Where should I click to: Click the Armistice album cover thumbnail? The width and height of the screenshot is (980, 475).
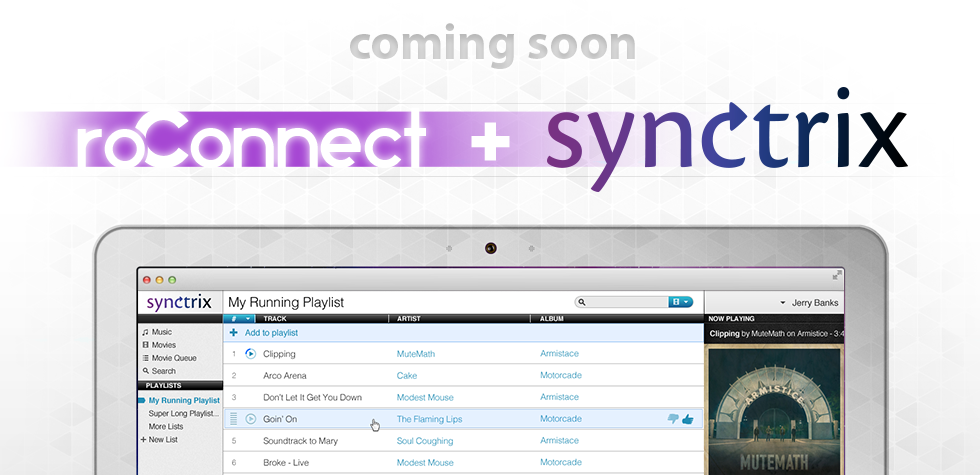pyautogui.click(x=775, y=409)
